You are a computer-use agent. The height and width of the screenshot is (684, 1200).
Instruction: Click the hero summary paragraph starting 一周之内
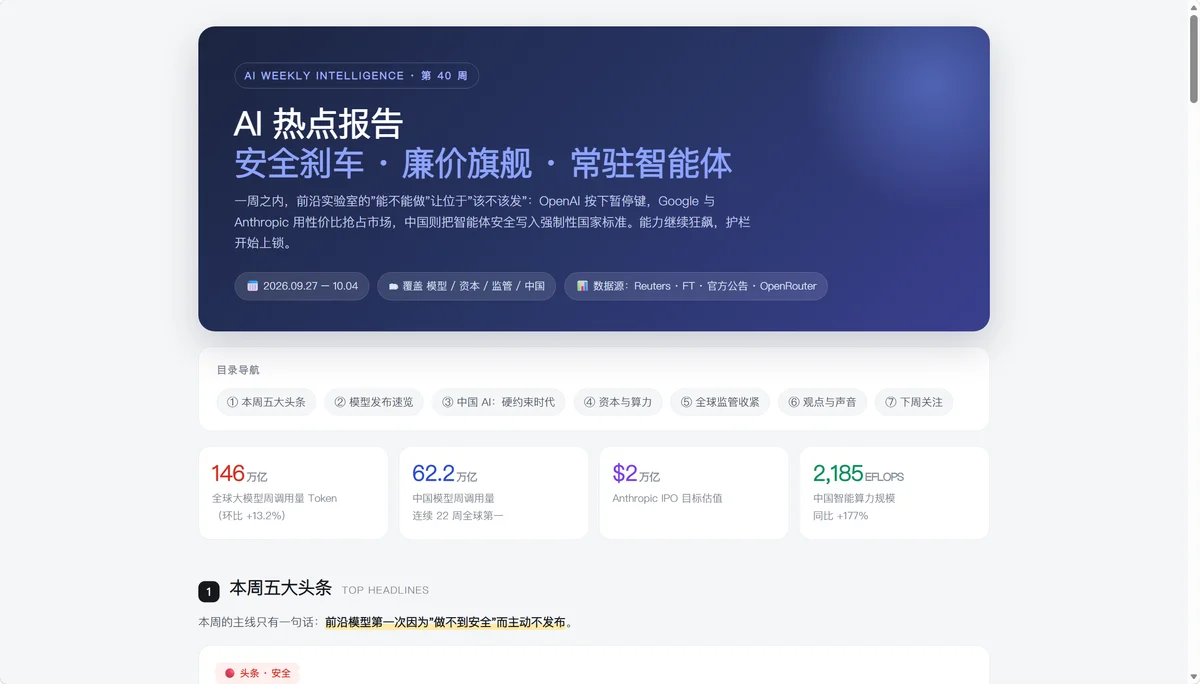tap(492, 222)
